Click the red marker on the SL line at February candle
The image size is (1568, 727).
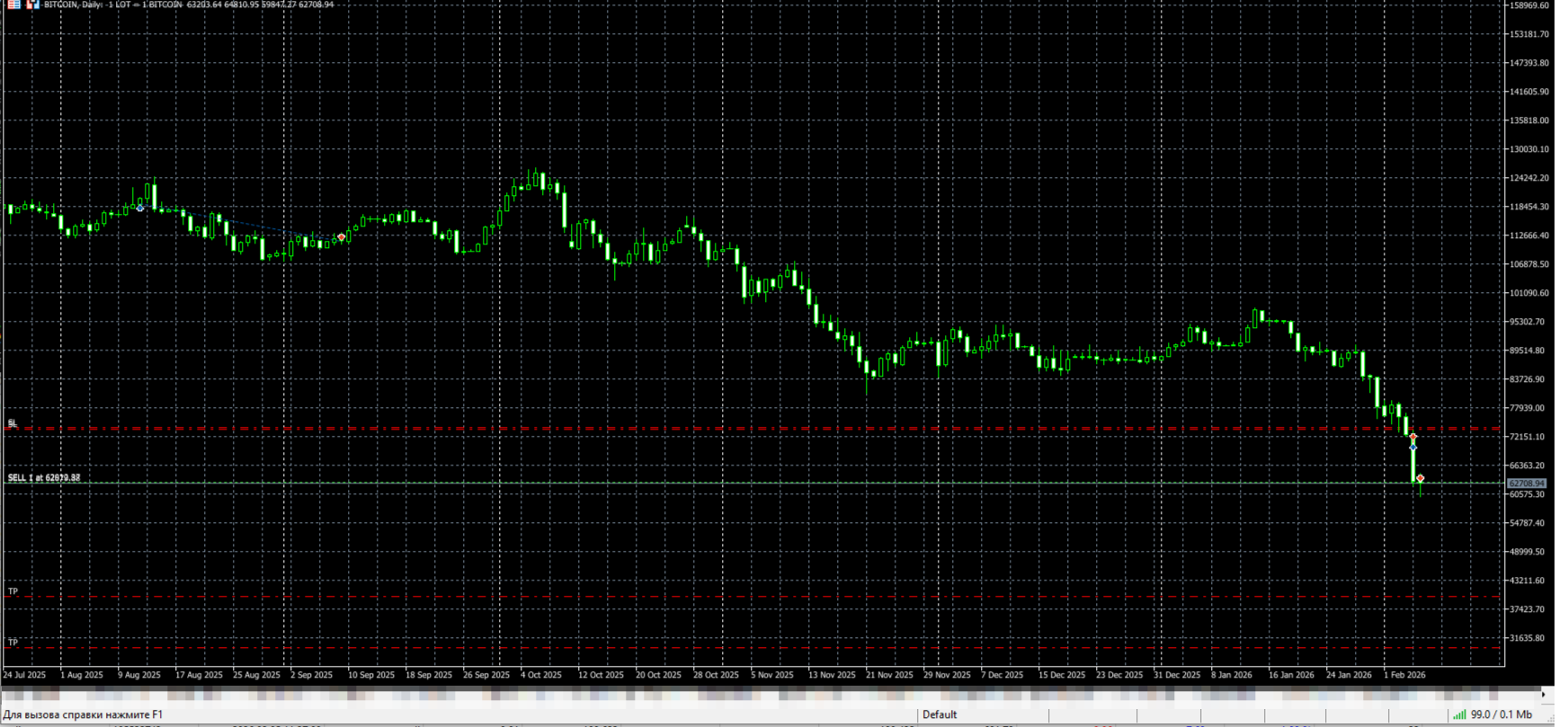[x=1412, y=437]
